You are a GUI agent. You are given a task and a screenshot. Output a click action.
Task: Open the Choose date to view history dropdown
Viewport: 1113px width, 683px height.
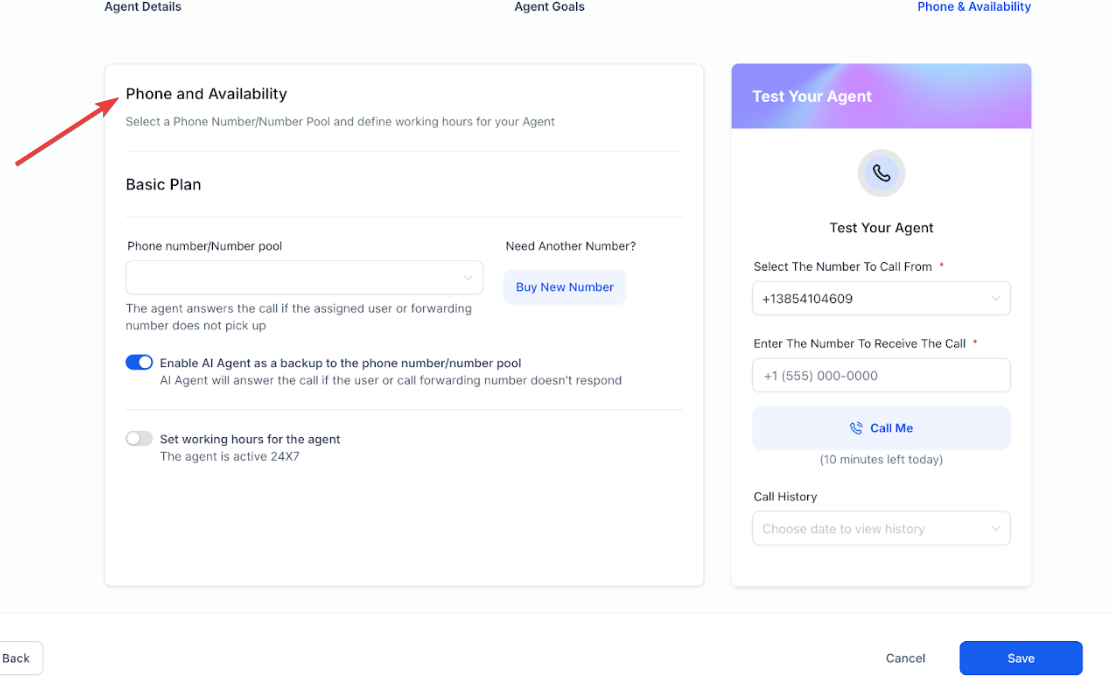(881, 529)
